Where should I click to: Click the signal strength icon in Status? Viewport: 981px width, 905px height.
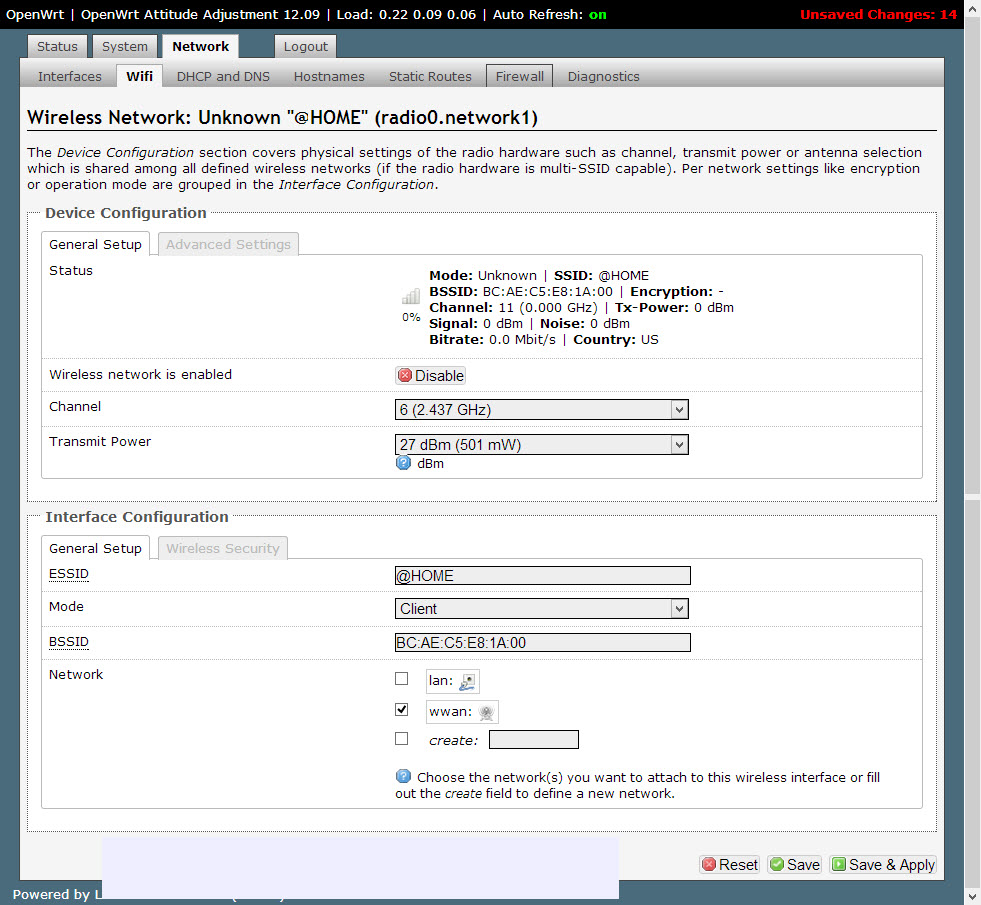point(410,296)
